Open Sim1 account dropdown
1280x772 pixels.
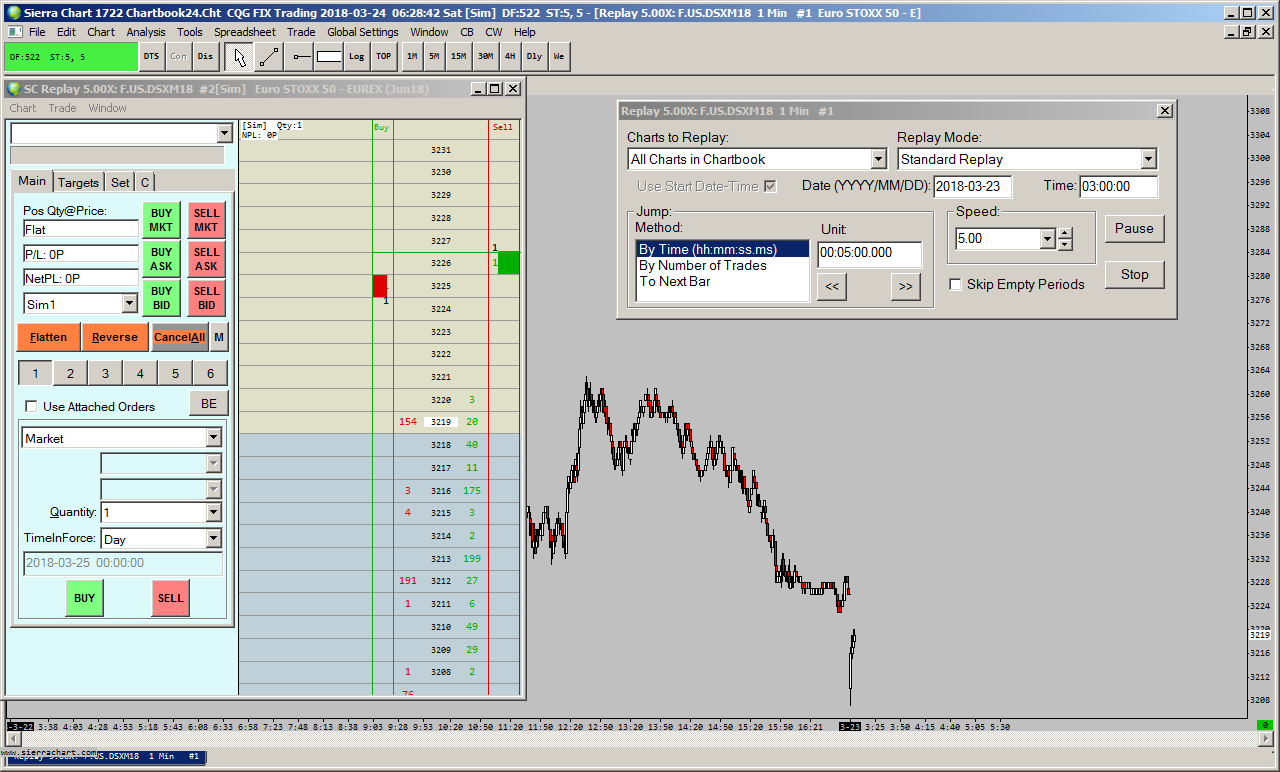point(129,303)
